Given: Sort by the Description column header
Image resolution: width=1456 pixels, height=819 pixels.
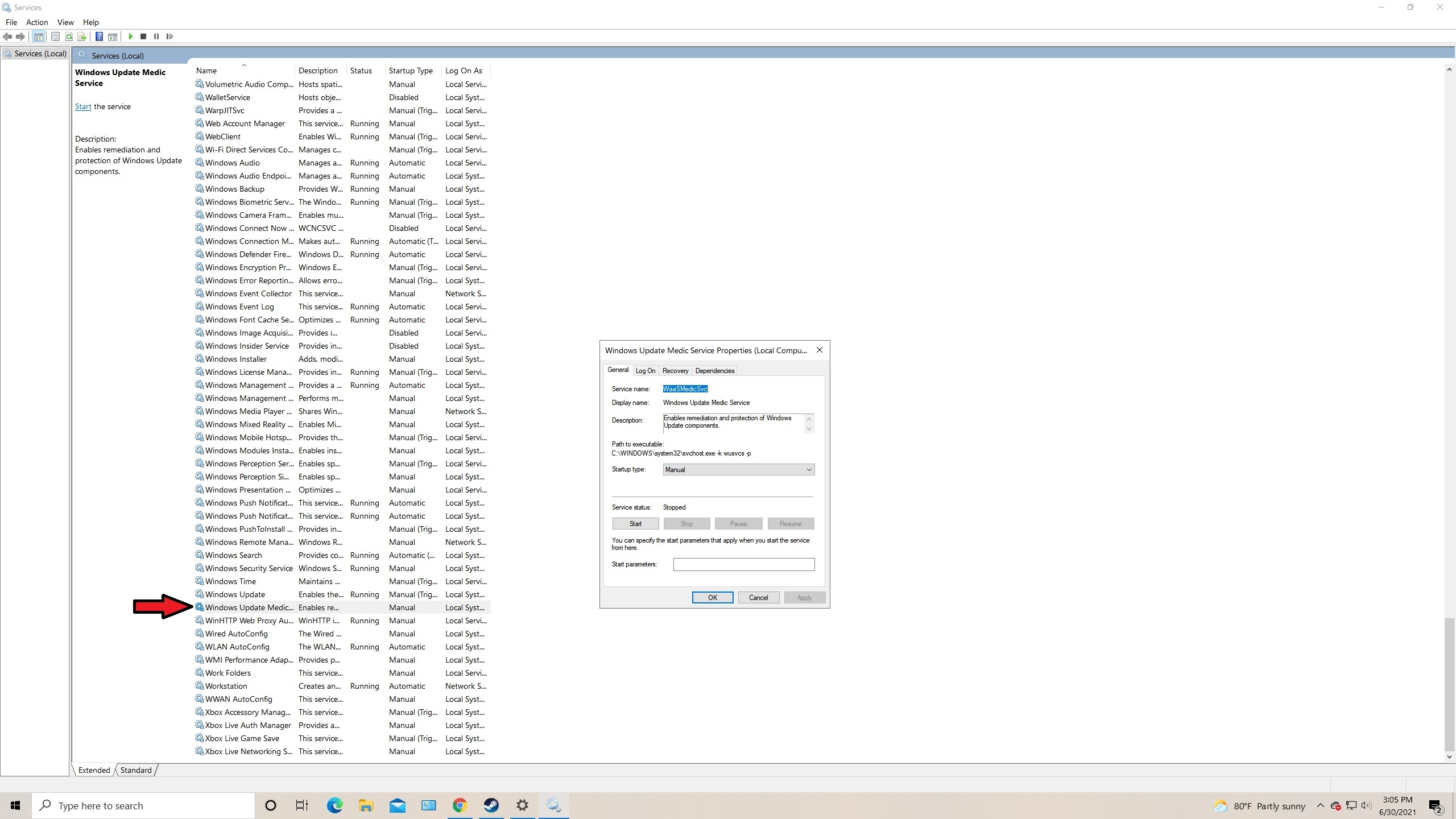Looking at the screenshot, I should pos(321,71).
